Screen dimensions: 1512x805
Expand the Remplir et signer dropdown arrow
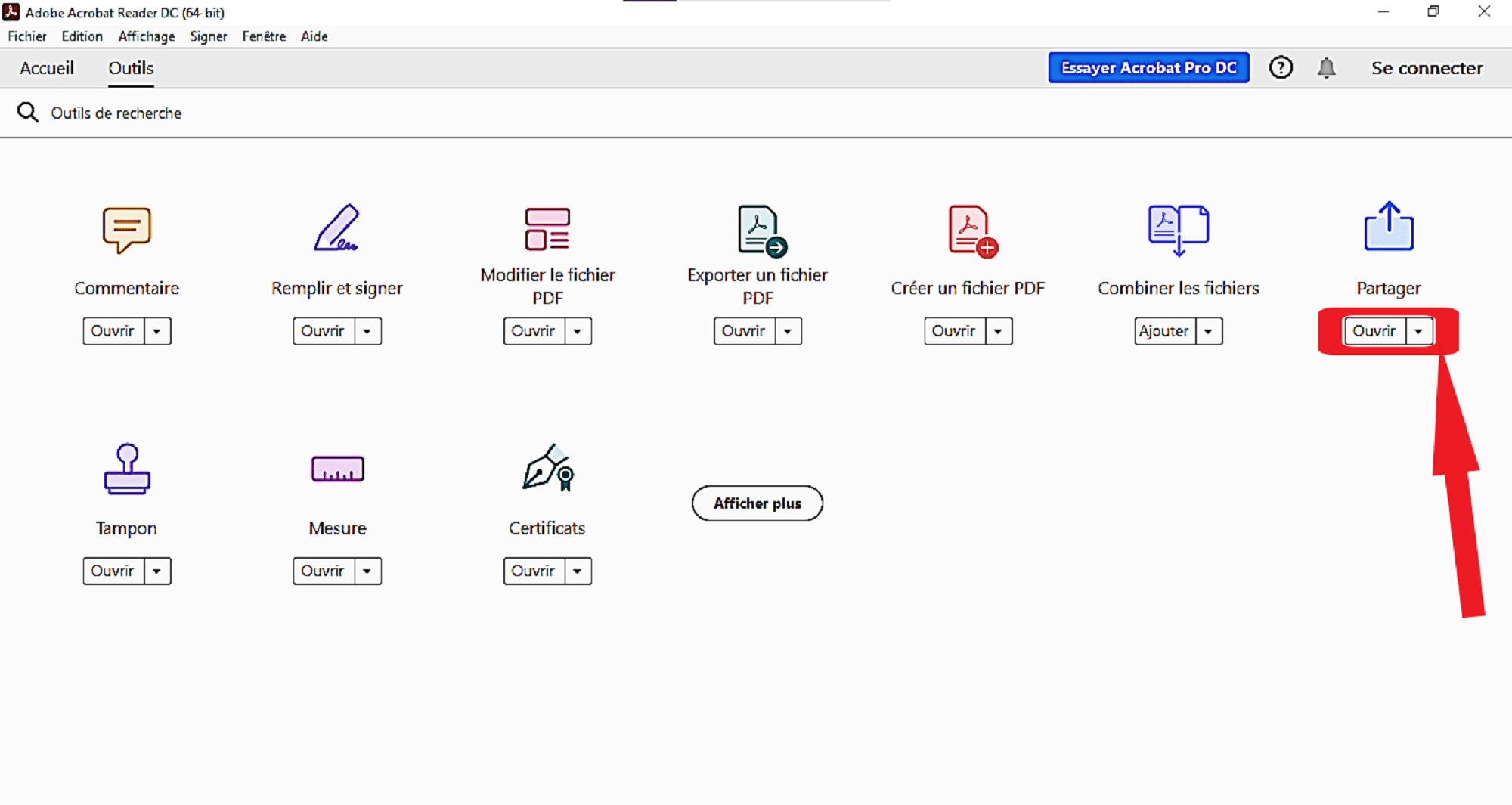367,331
